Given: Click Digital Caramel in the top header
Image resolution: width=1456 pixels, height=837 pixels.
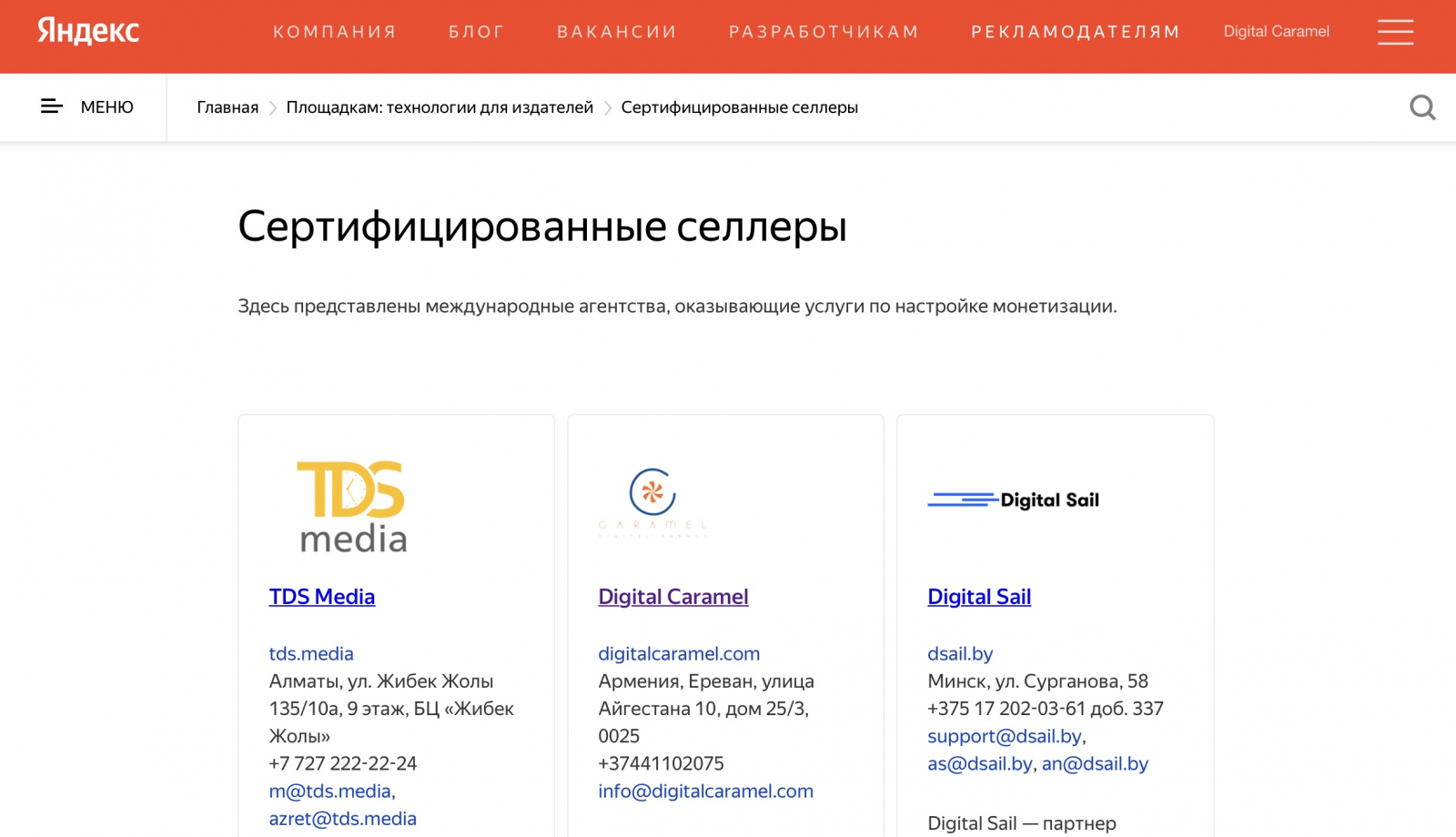Looking at the screenshot, I should 1276,32.
